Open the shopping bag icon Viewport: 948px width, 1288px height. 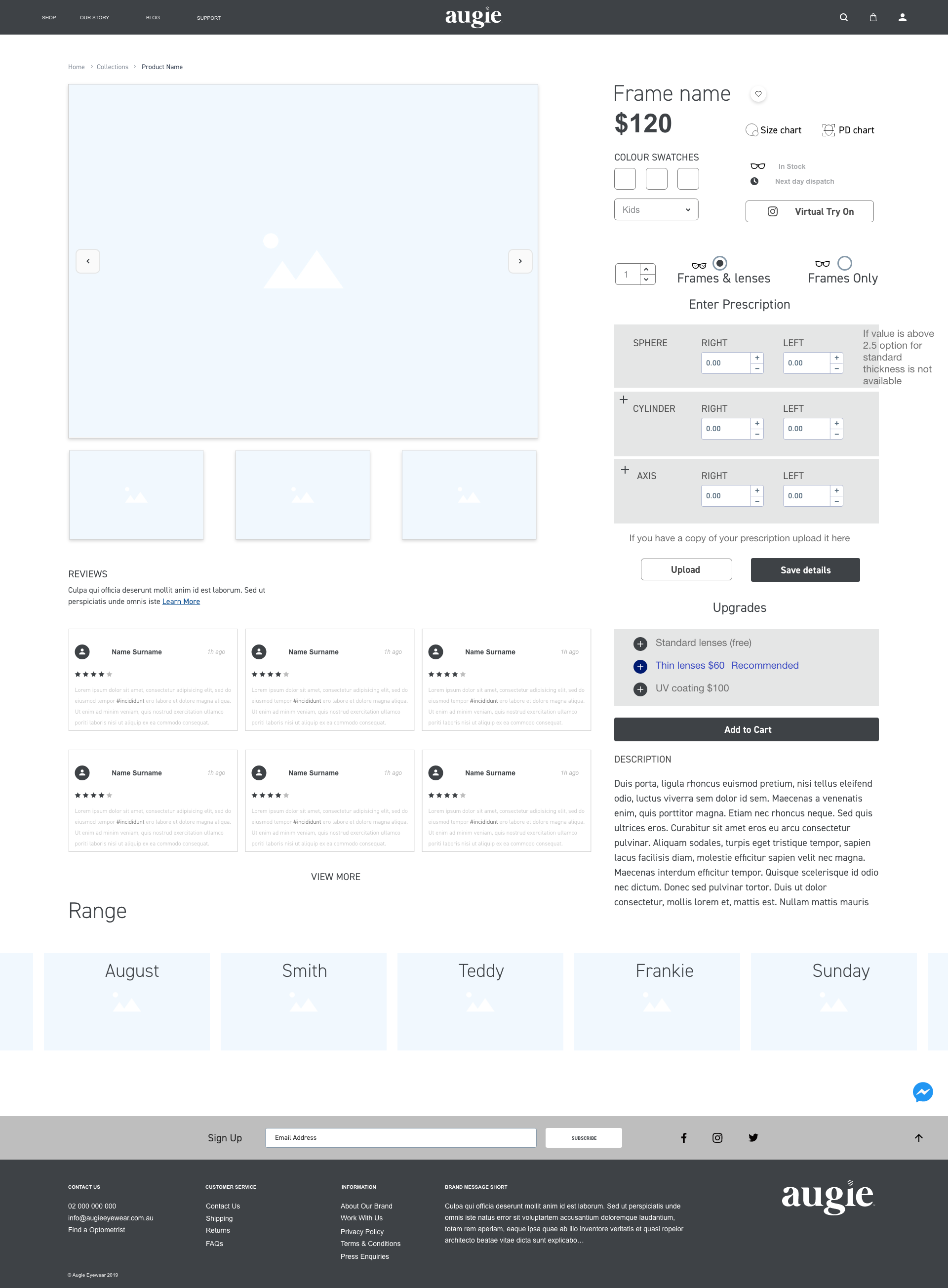873,17
